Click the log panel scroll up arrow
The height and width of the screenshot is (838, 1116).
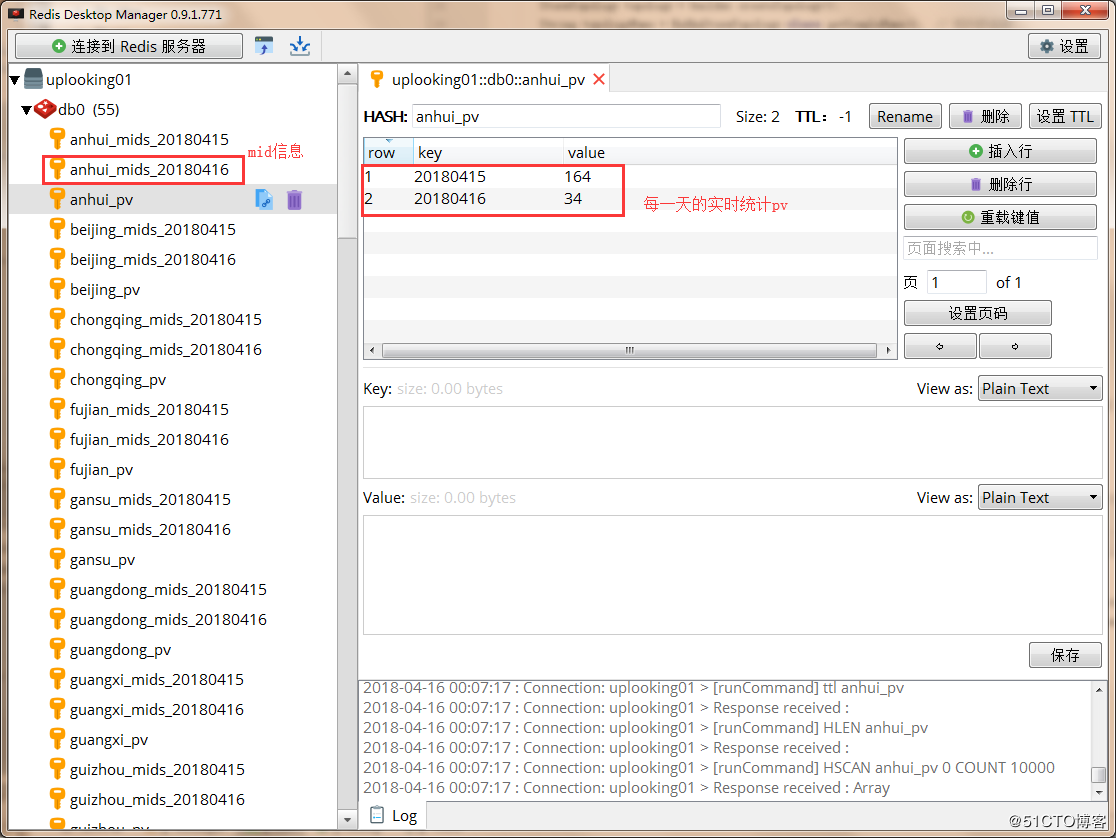1098,689
